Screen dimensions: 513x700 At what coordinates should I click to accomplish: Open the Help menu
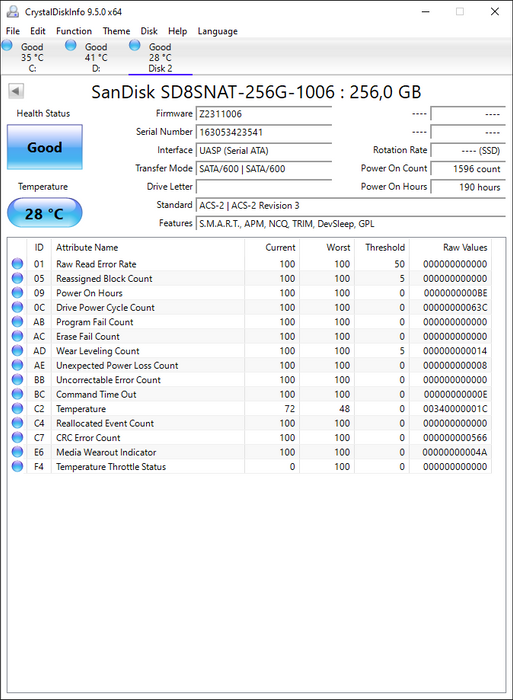click(177, 31)
